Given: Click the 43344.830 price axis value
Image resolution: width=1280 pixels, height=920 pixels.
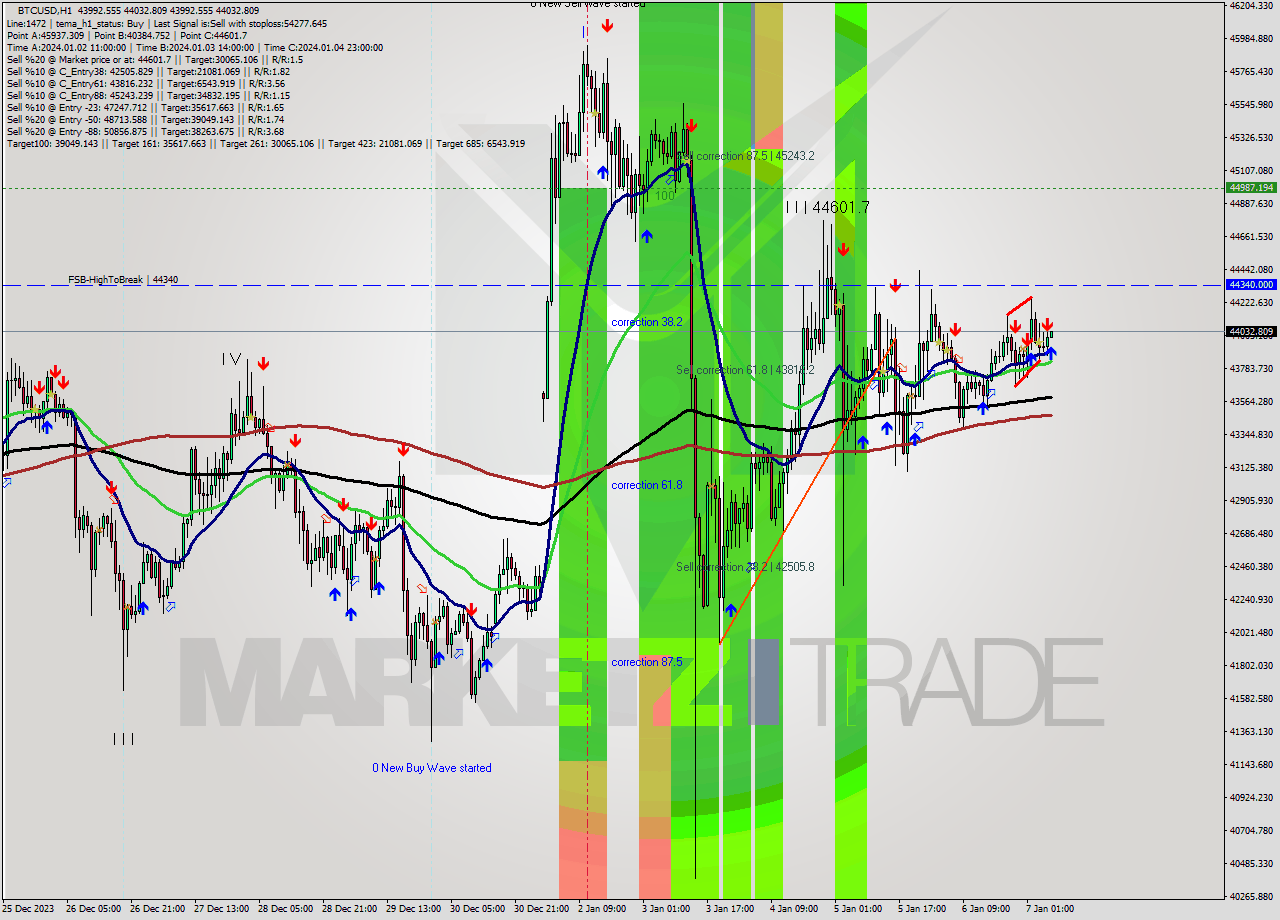Looking at the screenshot, I should (1250, 435).
